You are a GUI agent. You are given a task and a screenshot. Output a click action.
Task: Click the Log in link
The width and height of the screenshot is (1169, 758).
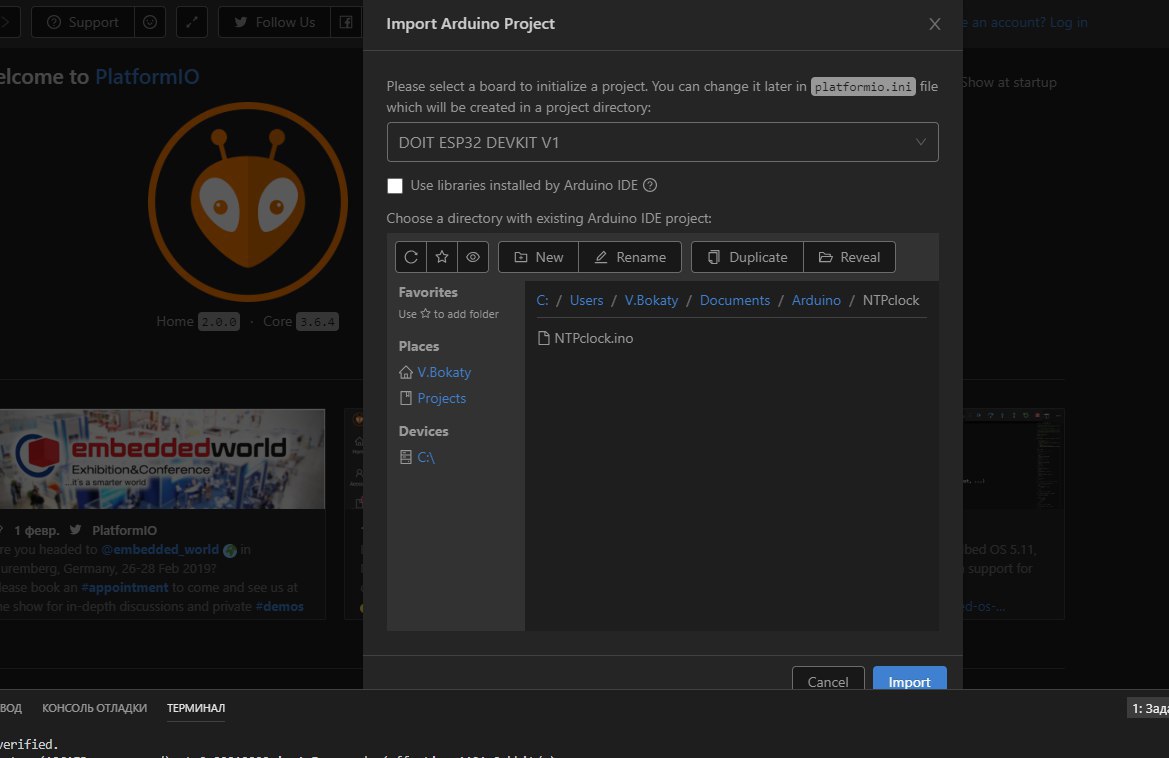click(1068, 22)
